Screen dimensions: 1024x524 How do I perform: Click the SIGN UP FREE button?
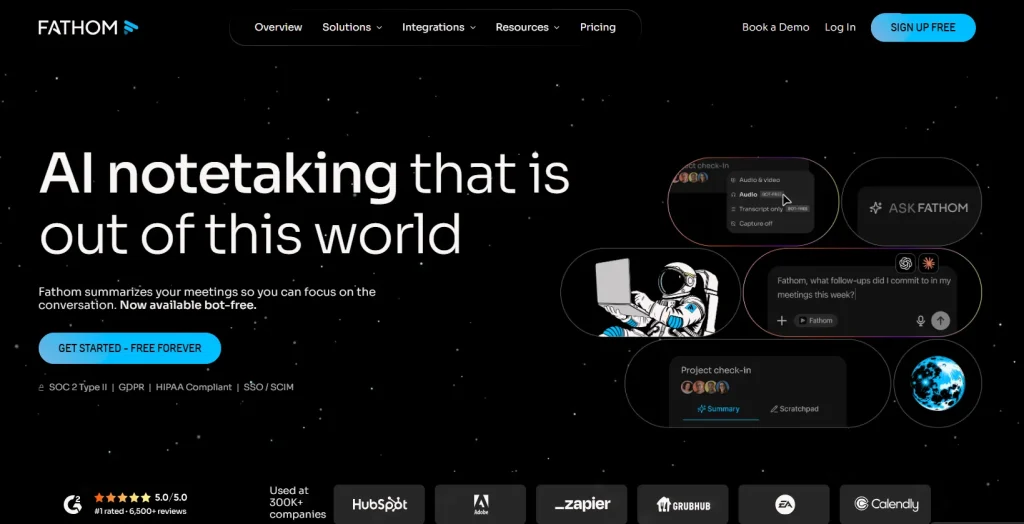click(x=923, y=27)
